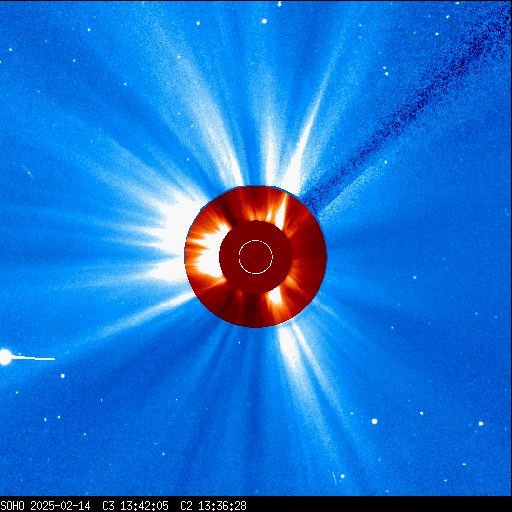The height and width of the screenshot is (512, 512).
Task: Click the bright star at top center
Action: pos(264,21)
